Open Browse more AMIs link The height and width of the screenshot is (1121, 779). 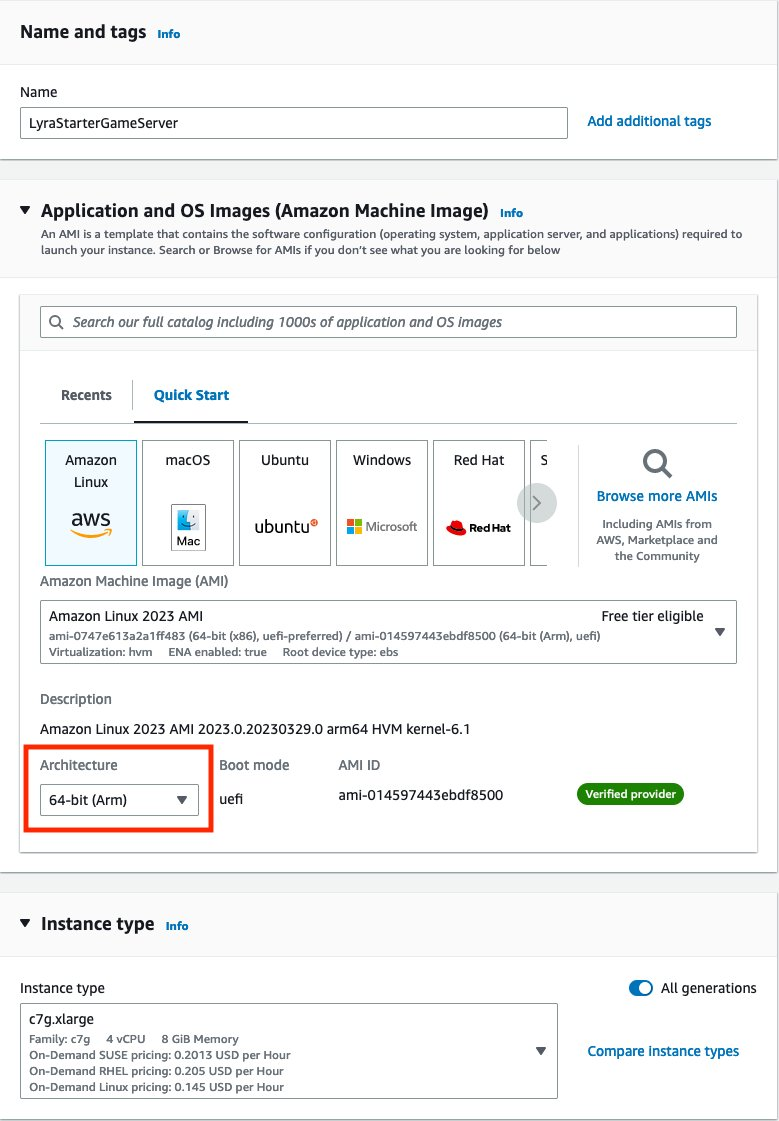click(657, 496)
